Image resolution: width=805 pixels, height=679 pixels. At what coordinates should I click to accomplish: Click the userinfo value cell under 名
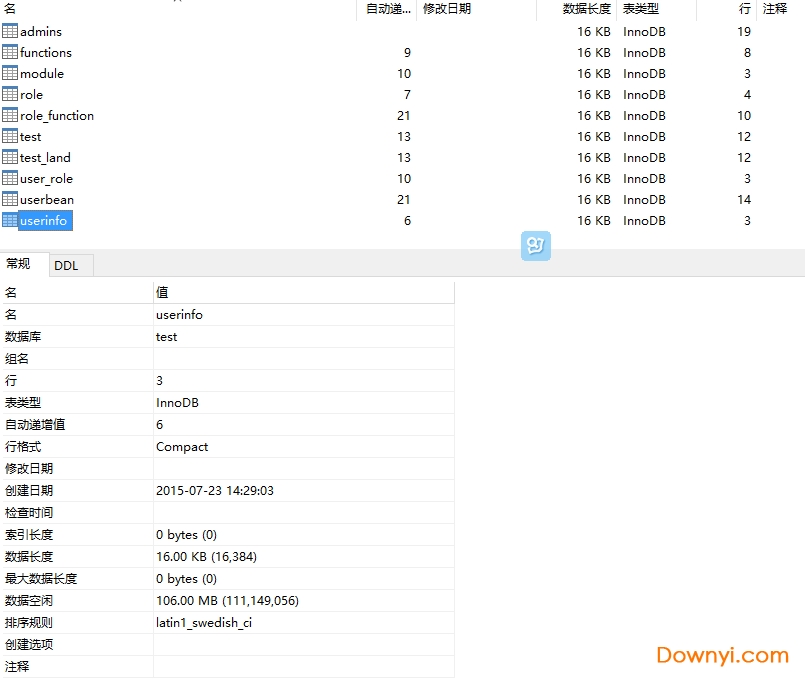click(180, 314)
